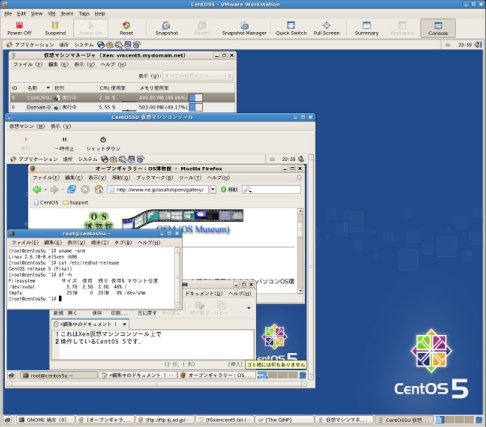This screenshot has width=486, height=427.
Task: Click [The GIMP] button on the outer taskbar
Action: [285, 420]
